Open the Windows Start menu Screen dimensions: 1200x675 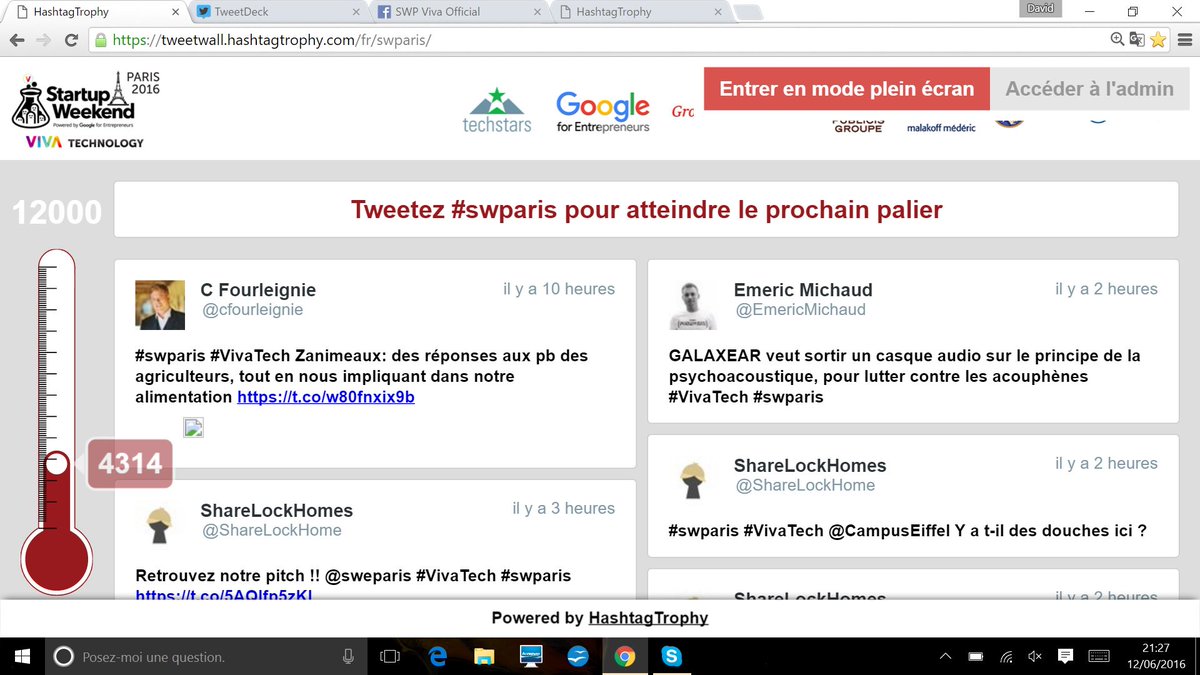coord(22,656)
